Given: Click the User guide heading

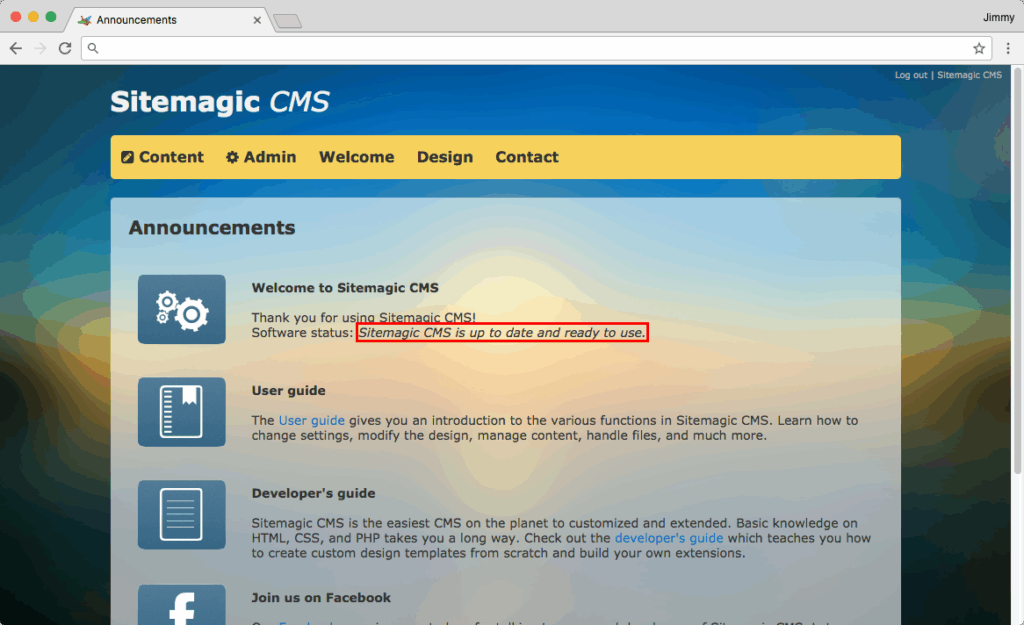Looking at the screenshot, I should click(x=289, y=391).
